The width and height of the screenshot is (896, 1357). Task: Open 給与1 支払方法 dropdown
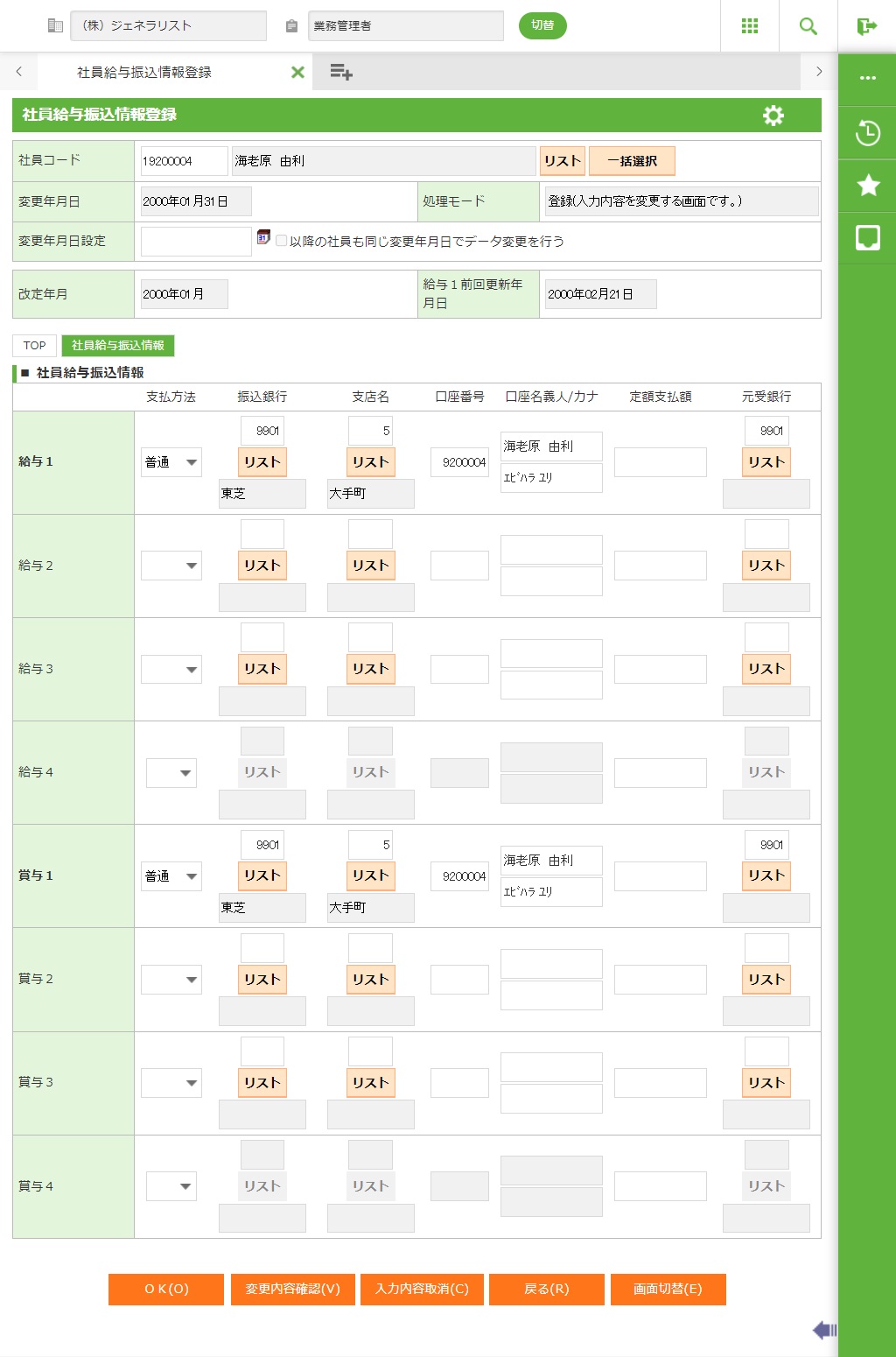point(171,462)
